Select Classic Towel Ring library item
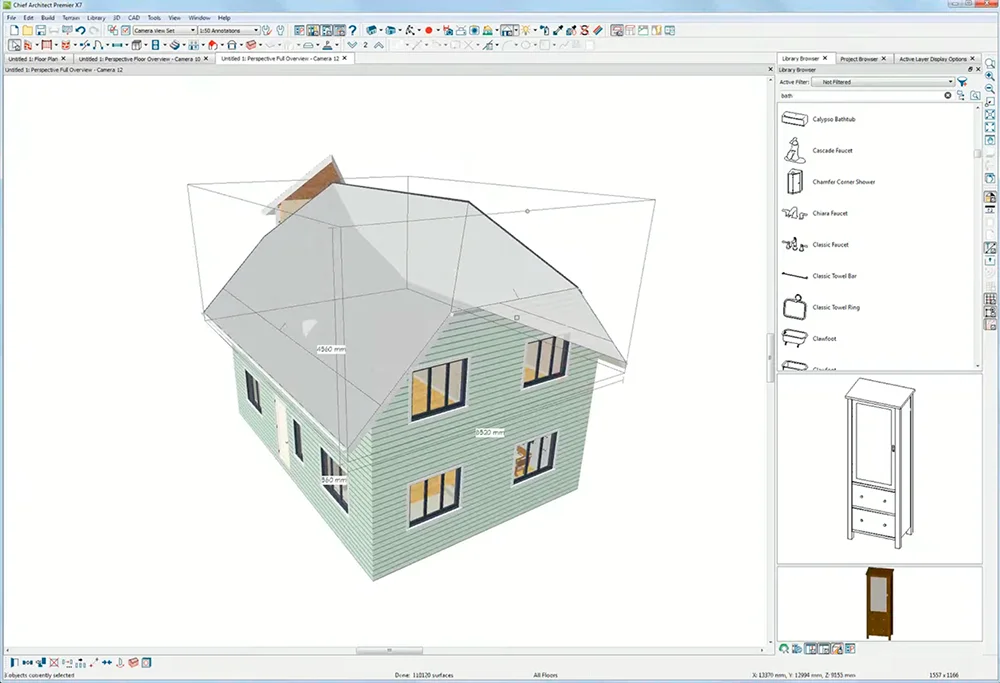Image resolution: width=1000 pixels, height=683 pixels. 835,307
